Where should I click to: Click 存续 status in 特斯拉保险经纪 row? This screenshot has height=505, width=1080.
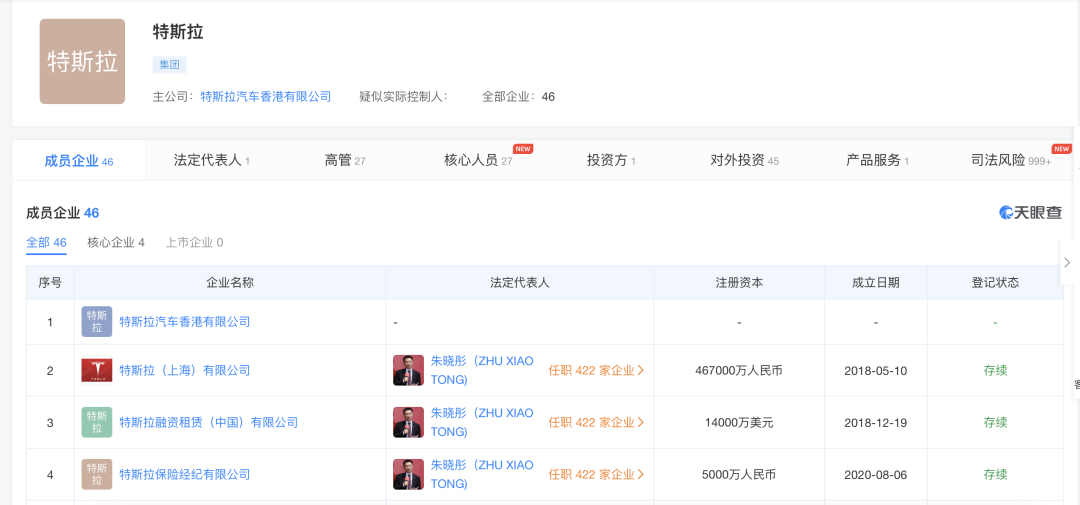click(995, 474)
